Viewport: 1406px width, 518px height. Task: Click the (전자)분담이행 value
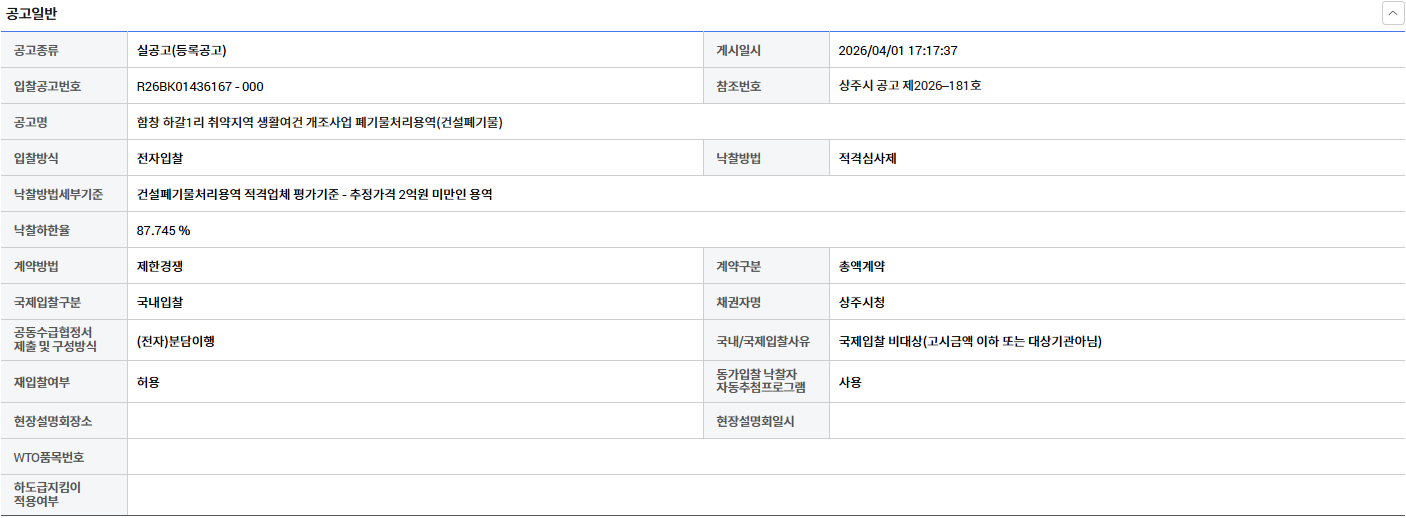(176, 341)
